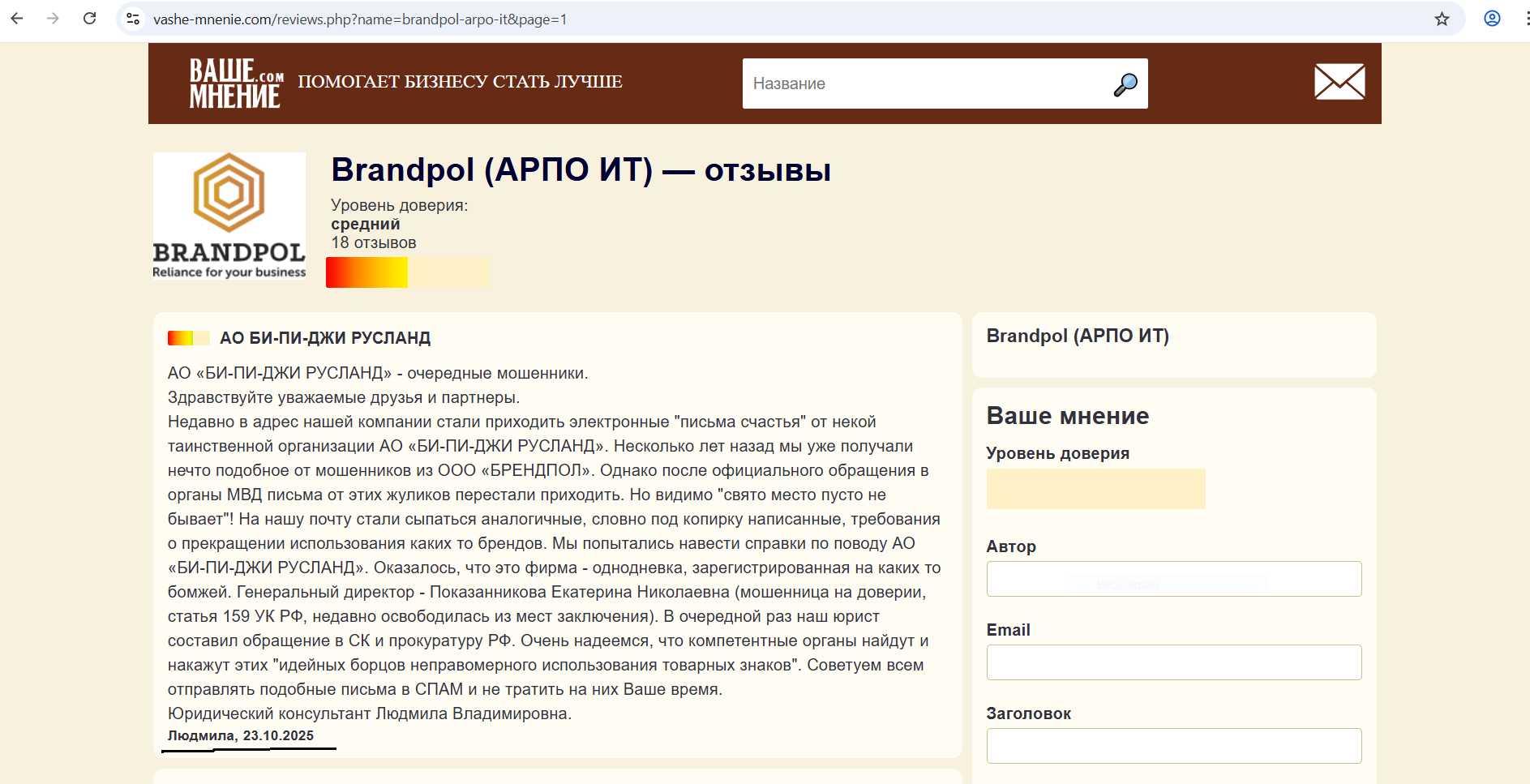Click the Заголовок input field
Screen dimensions: 1530x784
click(x=1173, y=746)
